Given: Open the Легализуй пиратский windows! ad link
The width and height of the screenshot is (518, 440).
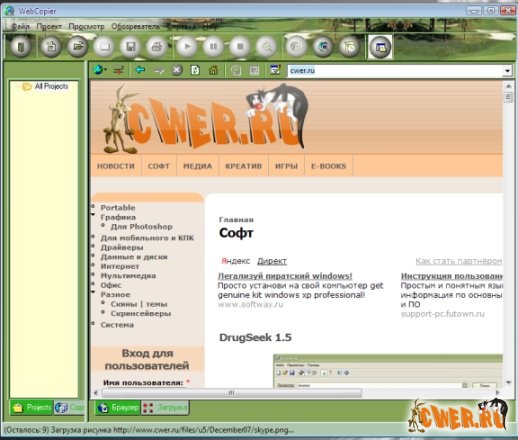Looking at the screenshot, I should click(x=285, y=276).
